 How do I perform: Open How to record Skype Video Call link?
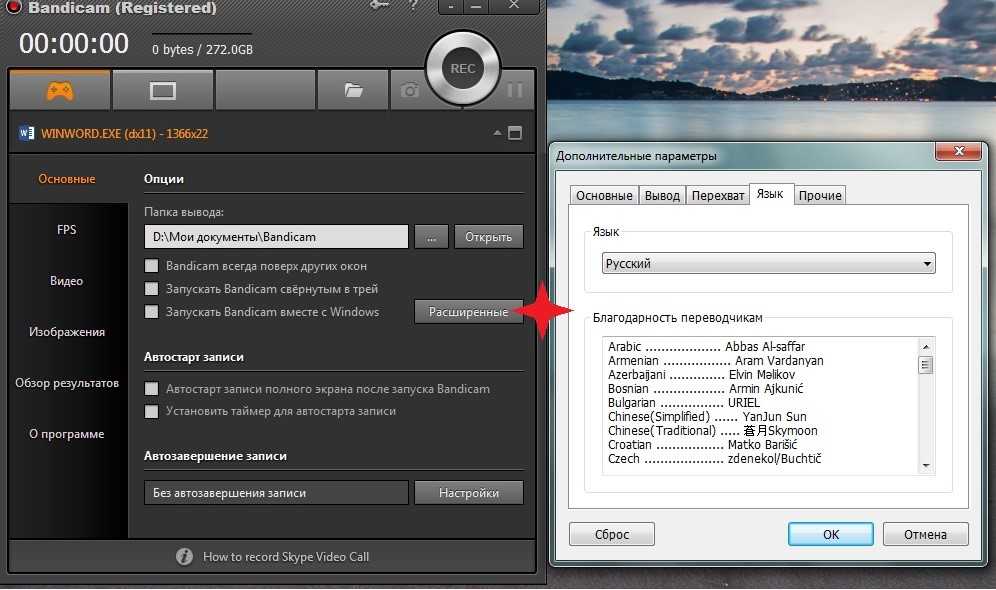[x=285, y=556]
